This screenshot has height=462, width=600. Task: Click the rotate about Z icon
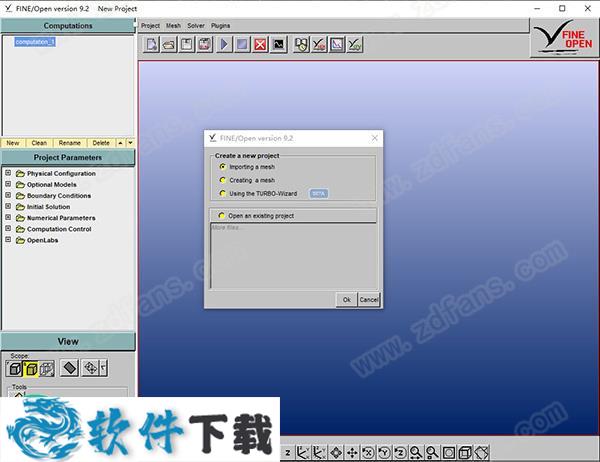point(400,453)
